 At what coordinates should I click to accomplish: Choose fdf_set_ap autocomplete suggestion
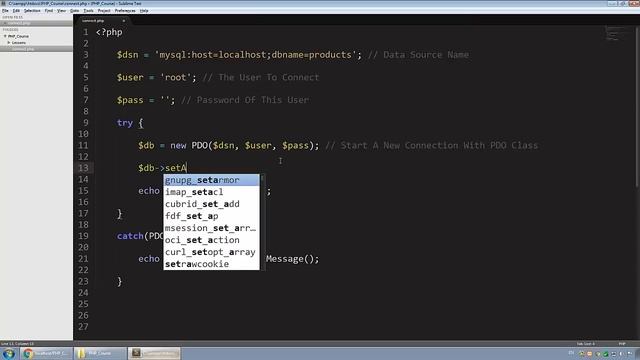tap(211, 216)
